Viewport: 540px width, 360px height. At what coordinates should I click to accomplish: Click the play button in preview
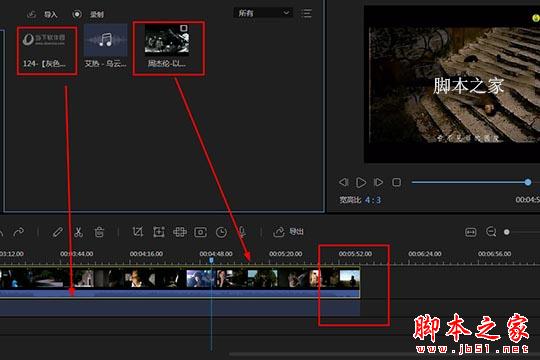click(x=361, y=182)
